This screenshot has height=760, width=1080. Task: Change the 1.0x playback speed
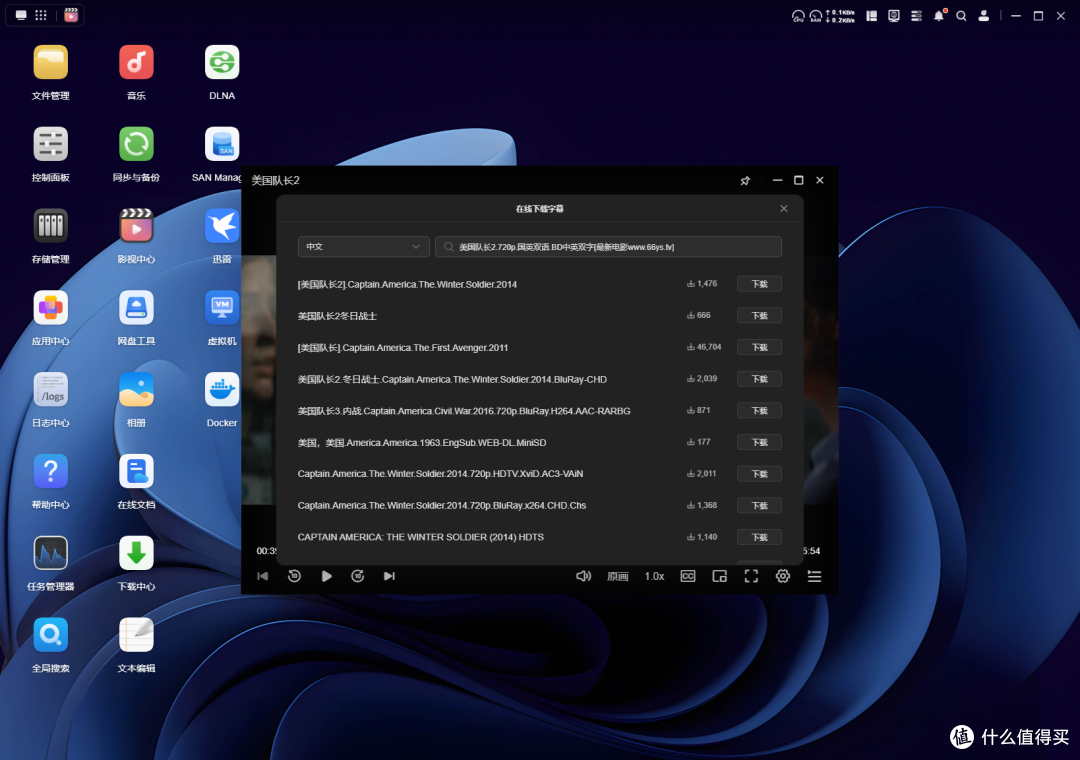point(654,576)
